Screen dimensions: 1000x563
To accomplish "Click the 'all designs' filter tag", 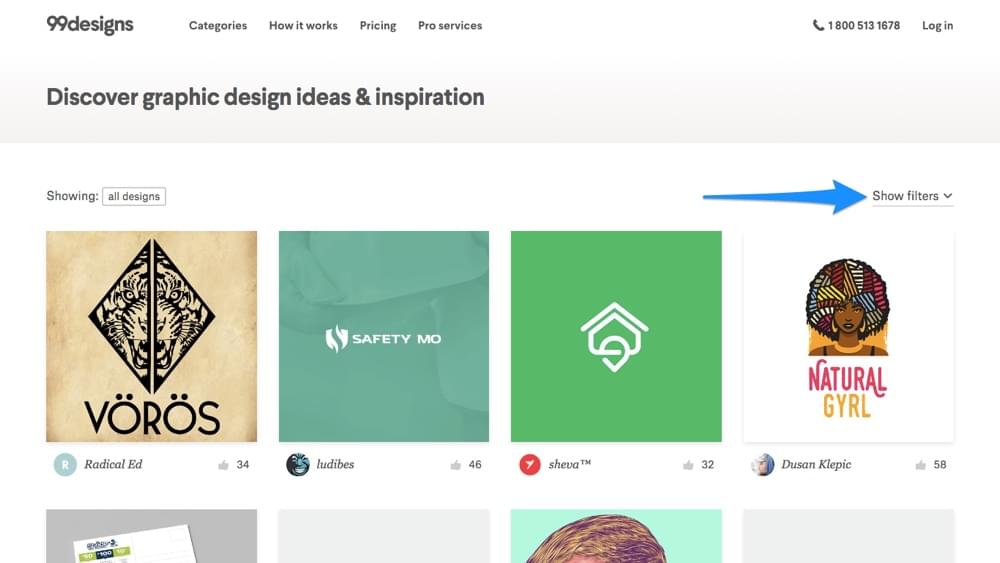I will [x=134, y=196].
